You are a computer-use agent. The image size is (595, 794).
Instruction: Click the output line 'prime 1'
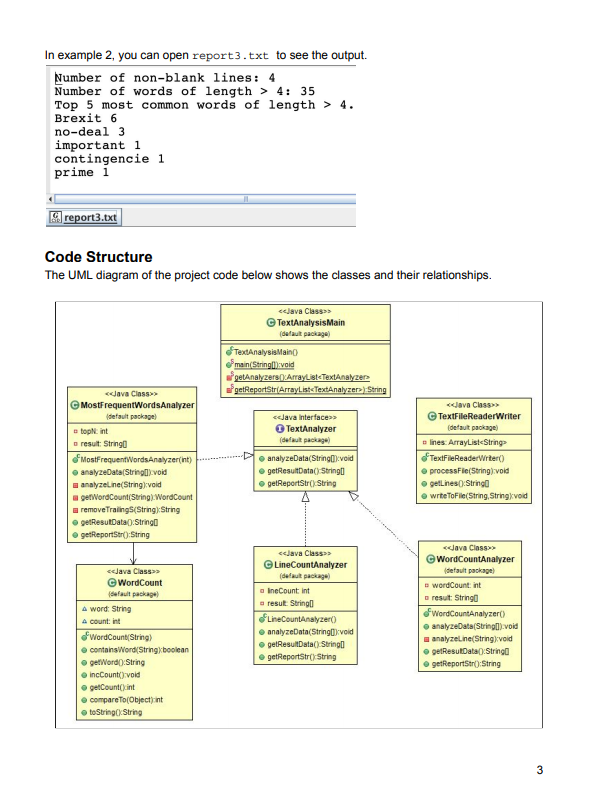point(82,173)
